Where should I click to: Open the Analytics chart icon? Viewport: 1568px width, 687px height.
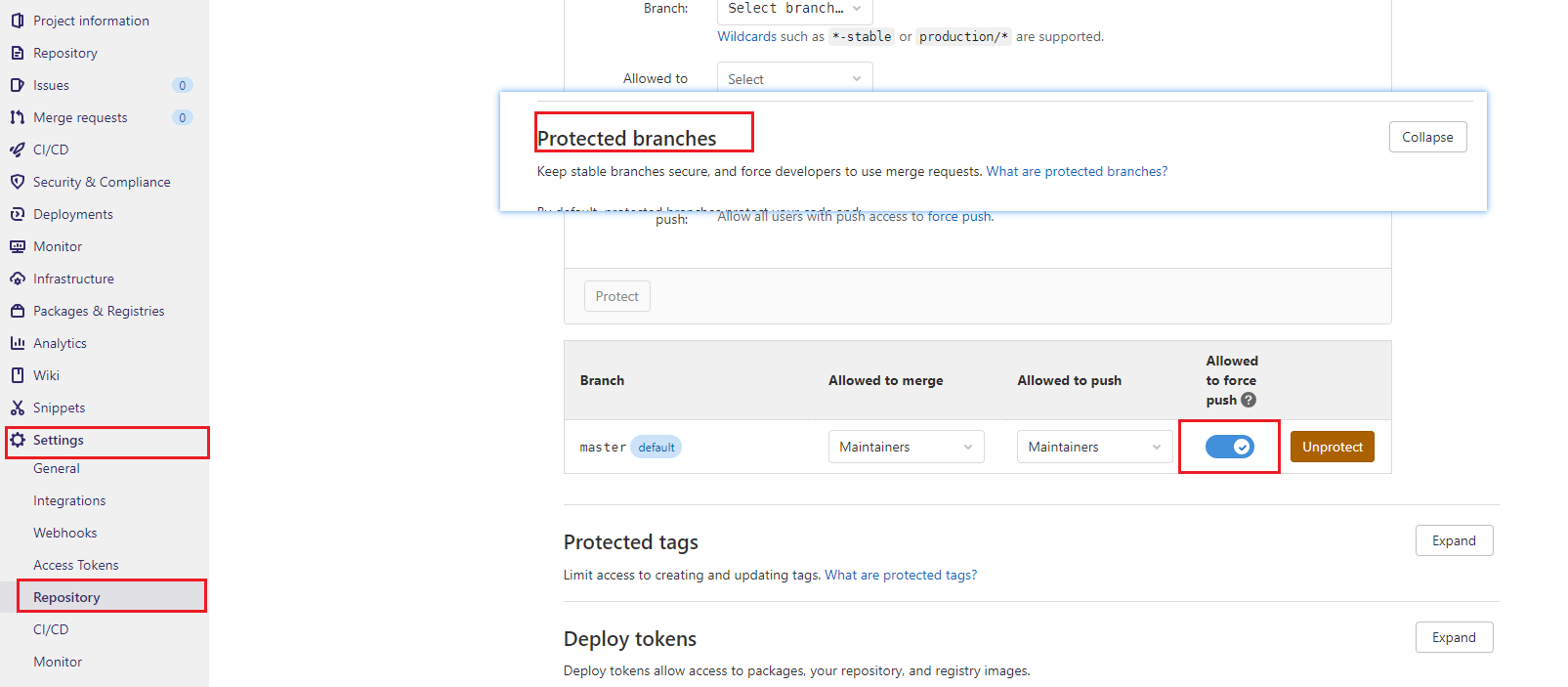coord(18,343)
